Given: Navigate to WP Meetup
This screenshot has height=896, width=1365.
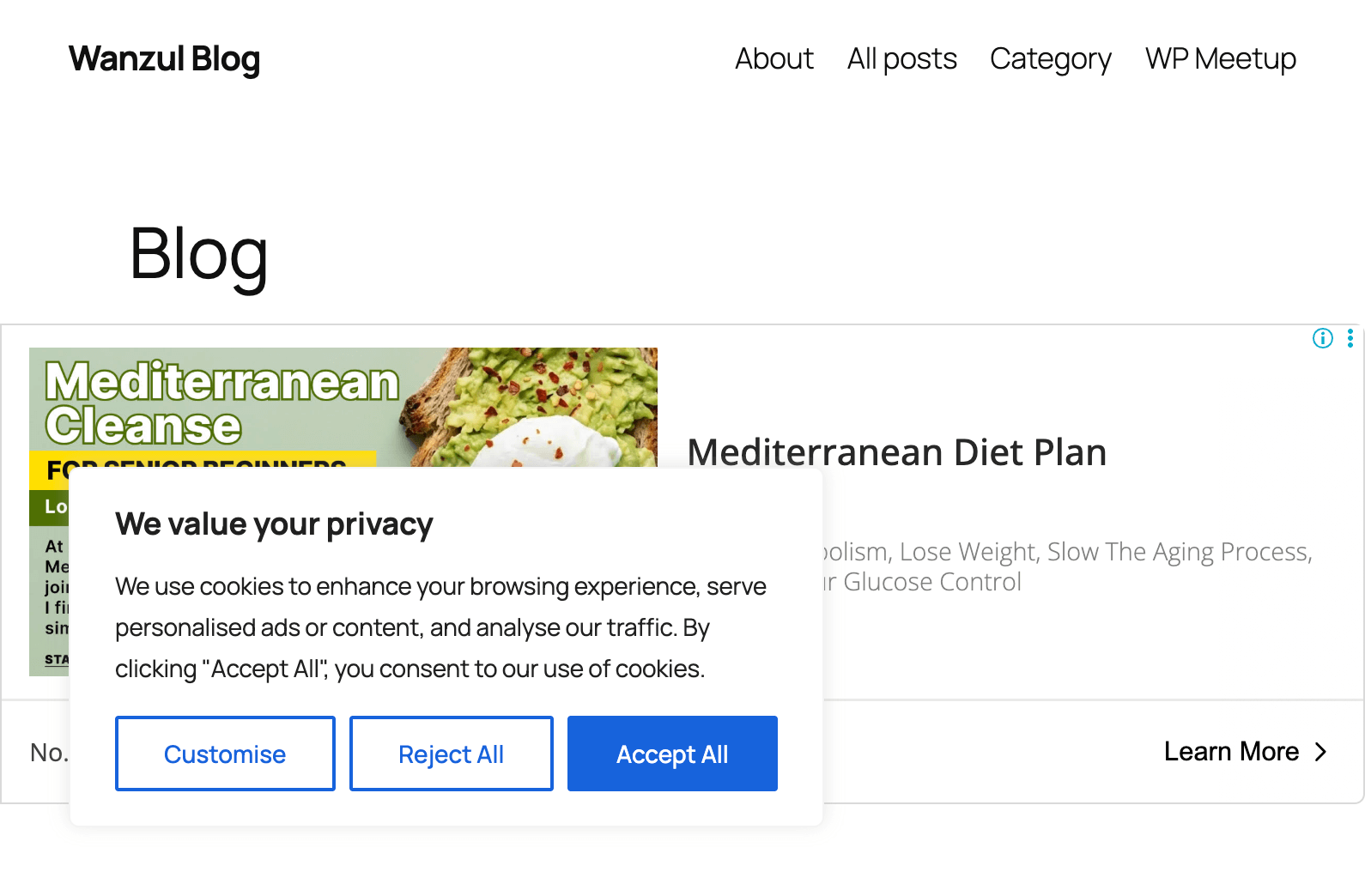Looking at the screenshot, I should click(1220, 58).
